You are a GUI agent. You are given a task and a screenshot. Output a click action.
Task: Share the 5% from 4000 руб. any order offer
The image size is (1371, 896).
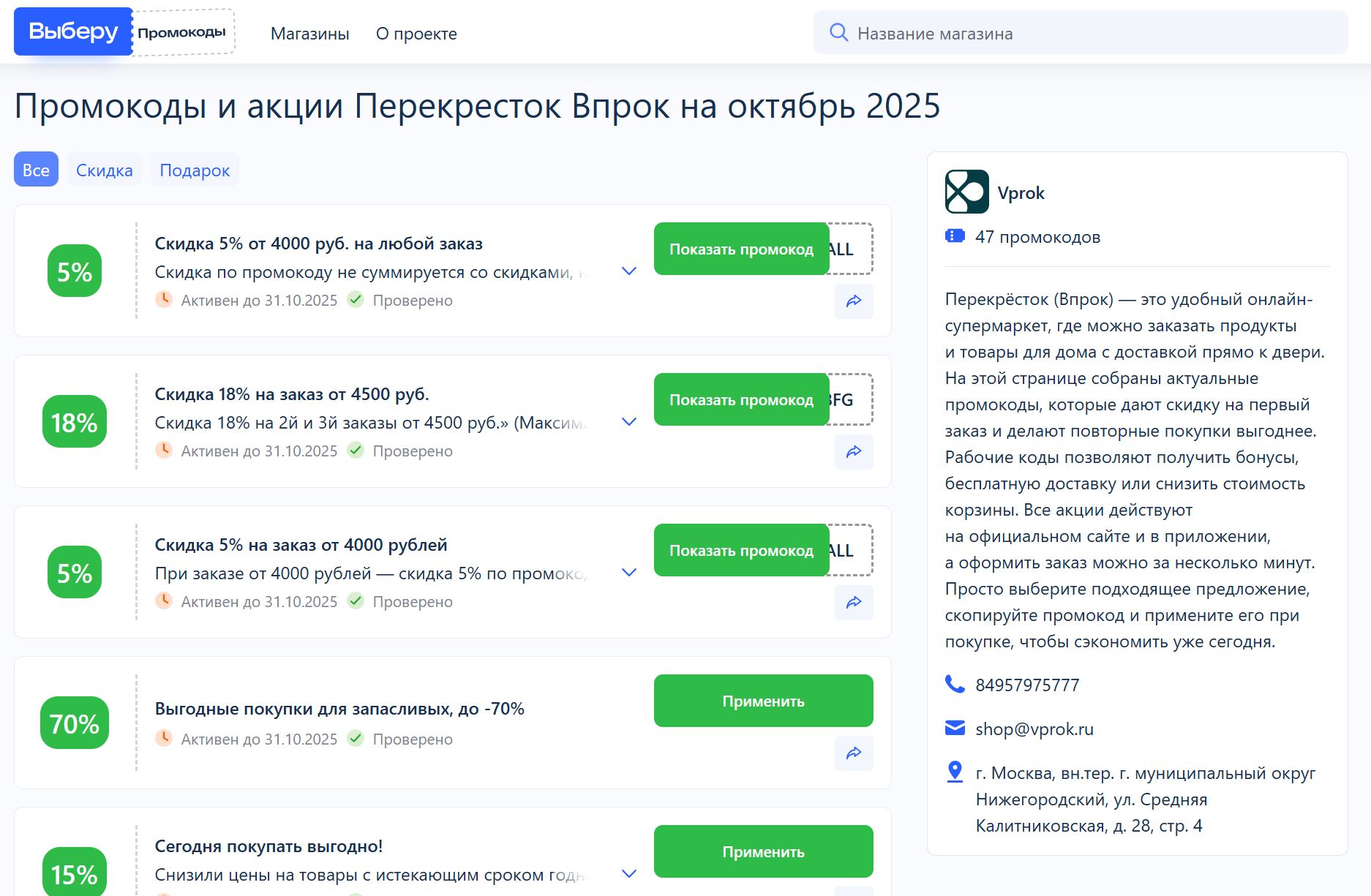point(854,301)
